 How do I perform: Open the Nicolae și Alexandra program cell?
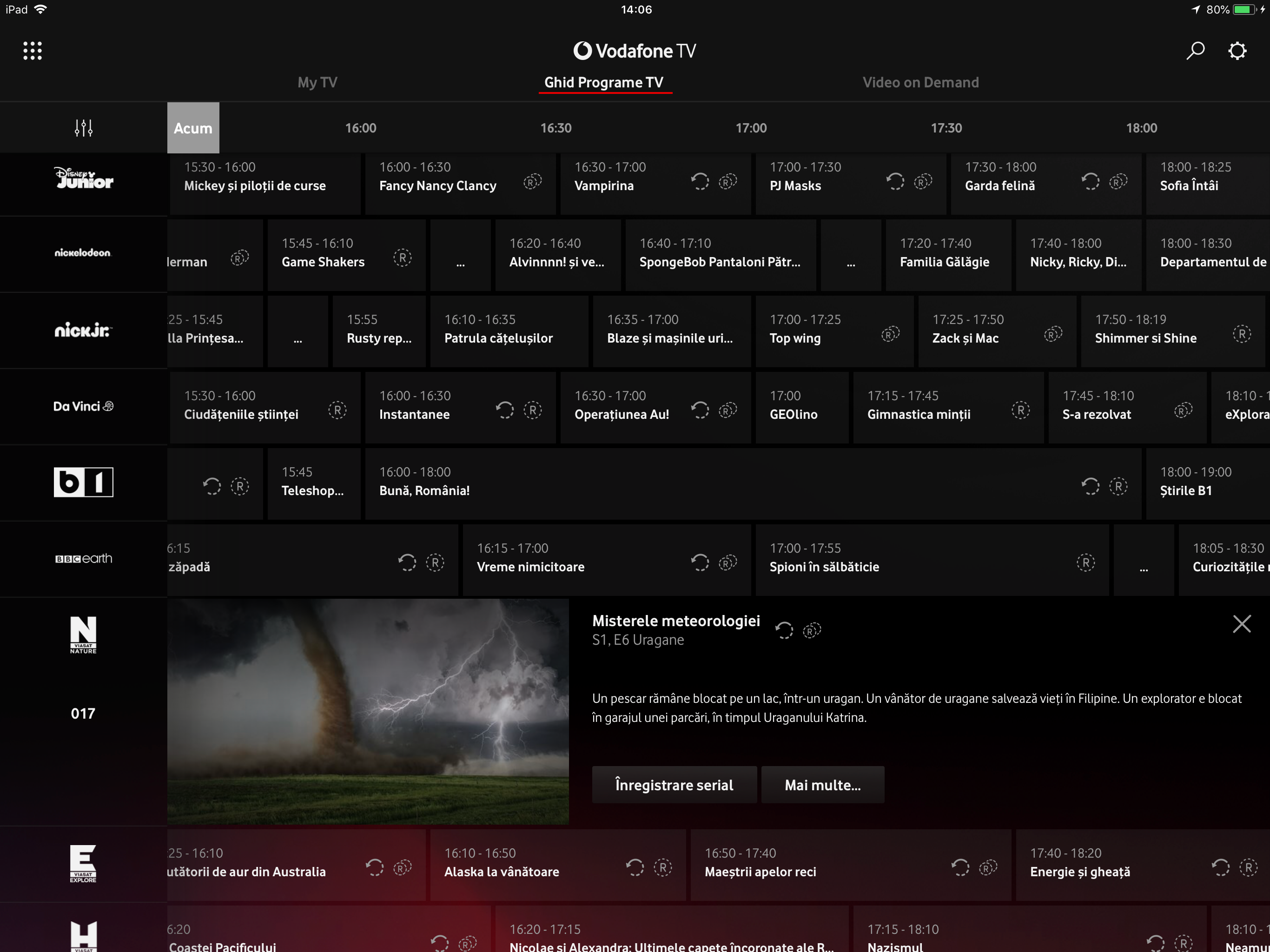(x=672, y=928)
